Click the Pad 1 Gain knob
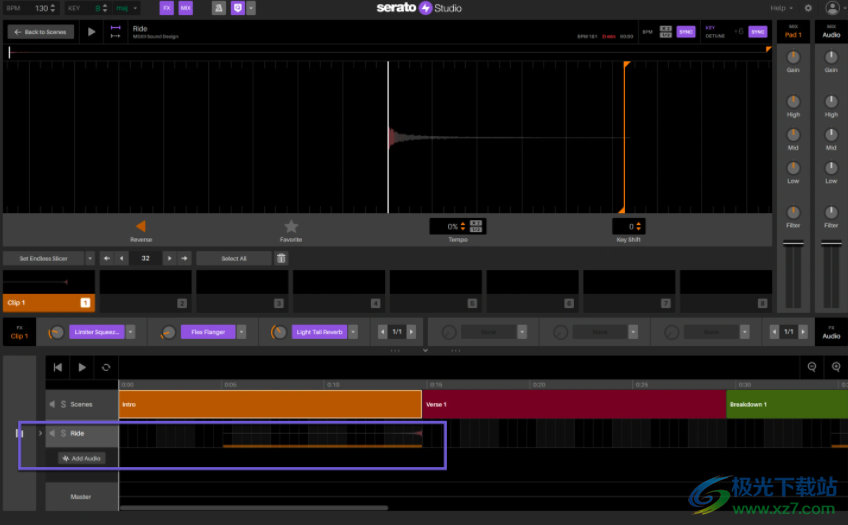 tap(793, 57)
